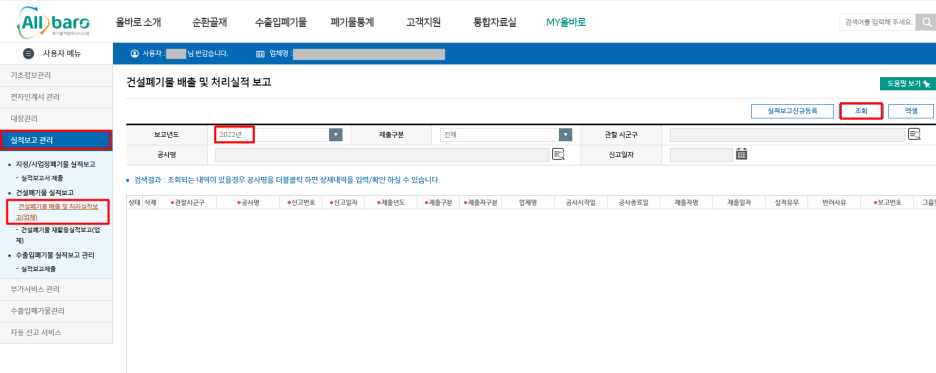This screenshot has height=373, width=936.
Task: Click the 삭제 column header
Action: click(x=150, y=203)
